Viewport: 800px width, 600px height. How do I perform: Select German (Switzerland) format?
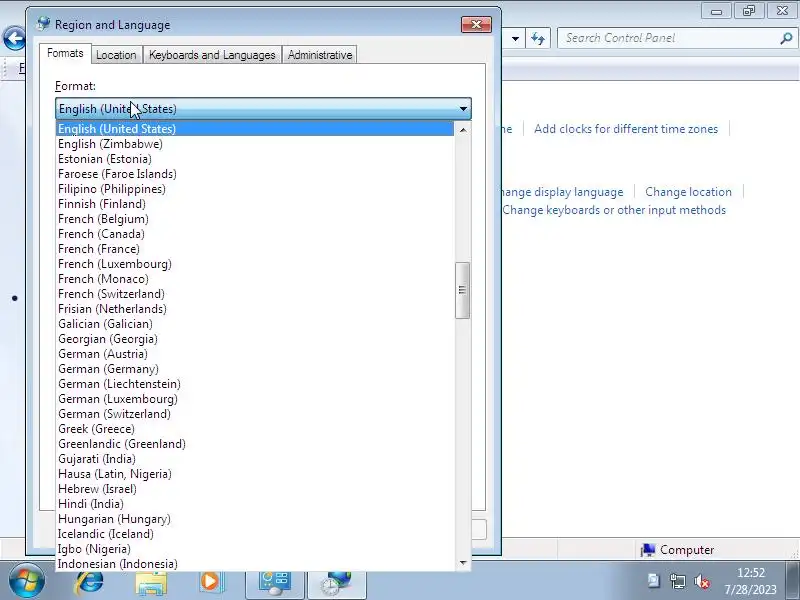(254, 414)
